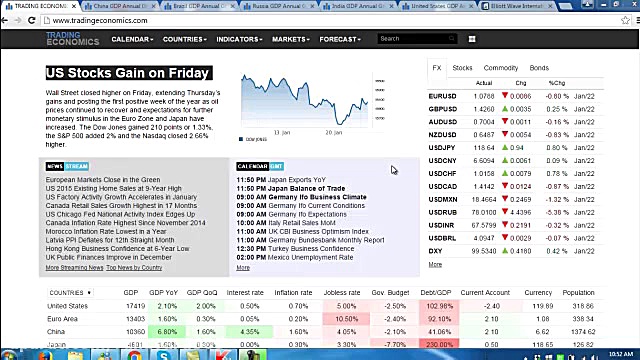Open COUNTRIES table filter dropdown arrow
Screen dimensions: 640x360
click(x=89, y=293)
